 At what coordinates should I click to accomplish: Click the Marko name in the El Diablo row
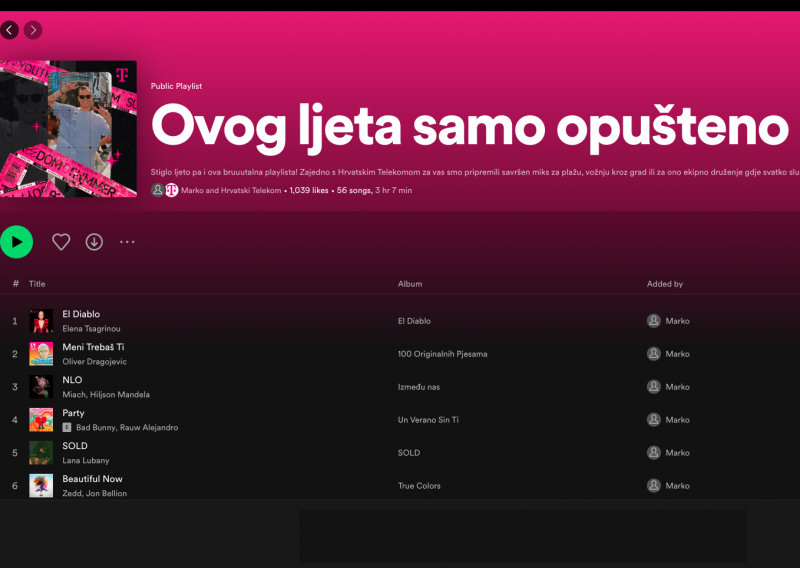(678, 321)
